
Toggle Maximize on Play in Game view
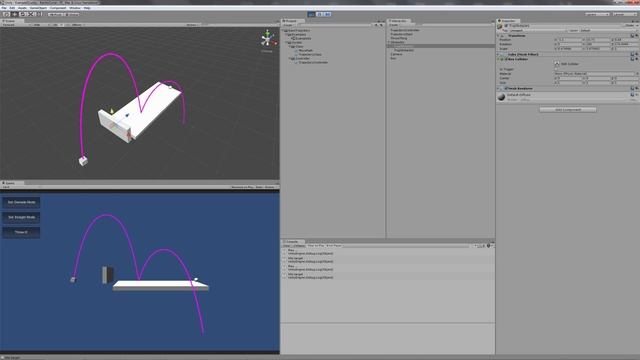(x=242, y=187)
